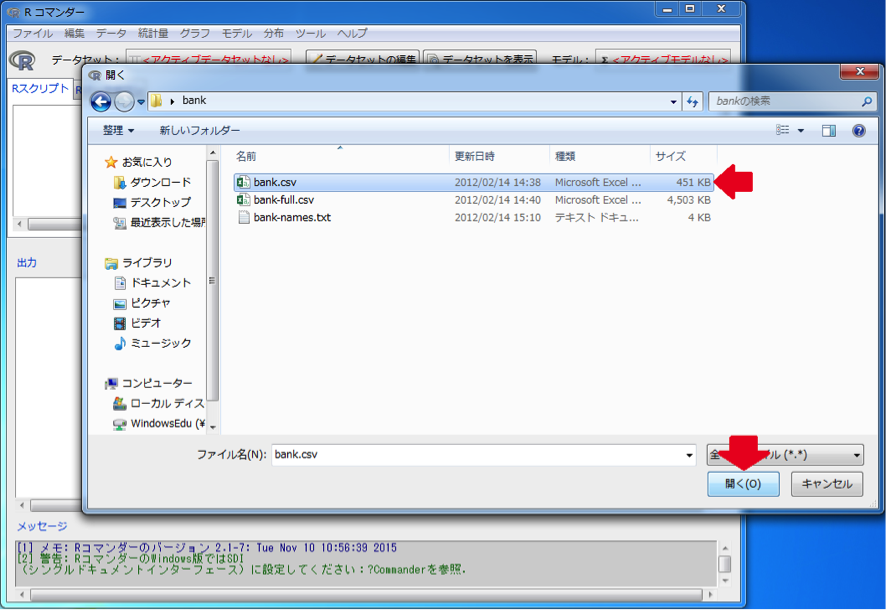Open ダウンロード folder in sidebar
Image resolution: width=886 pixels, height=610 pixels.
tap(160, 183)
